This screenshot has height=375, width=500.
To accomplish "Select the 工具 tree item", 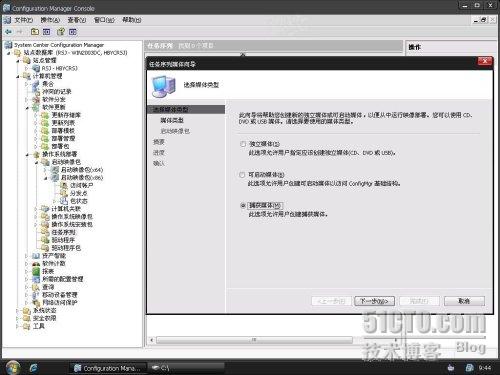I will point(39,326).
